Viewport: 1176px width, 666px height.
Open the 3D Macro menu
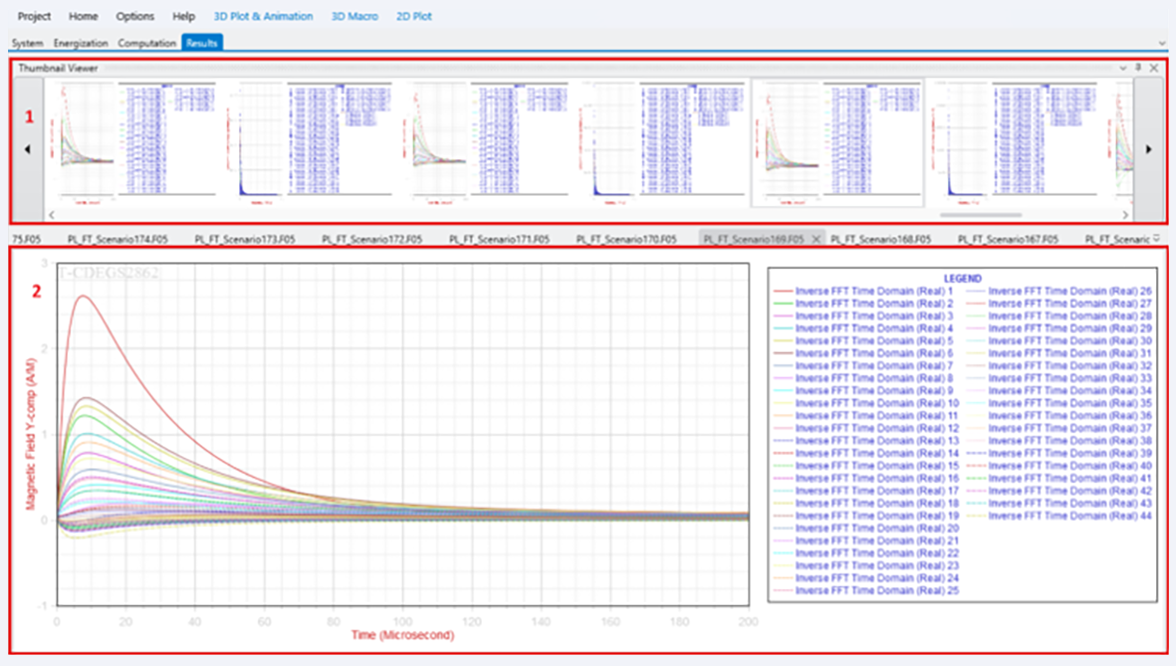[x=355, y=16]
